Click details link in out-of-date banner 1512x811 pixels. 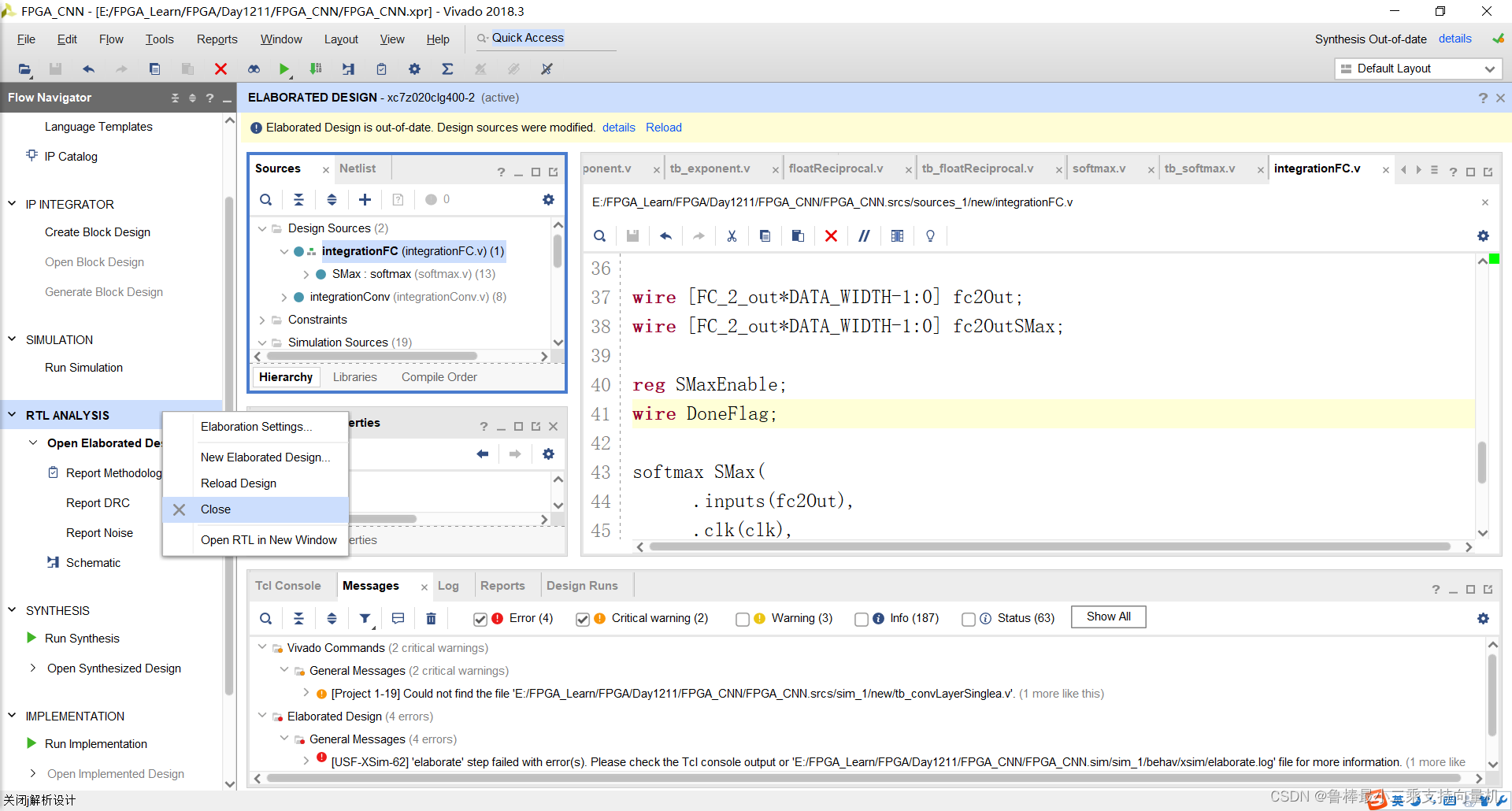click(x=619, y=128)
